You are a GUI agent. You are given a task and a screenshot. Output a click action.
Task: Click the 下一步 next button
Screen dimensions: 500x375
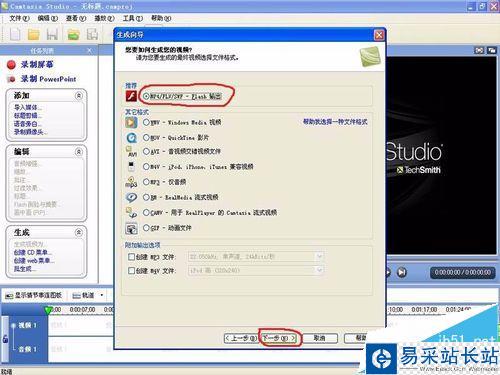point(279,338)
